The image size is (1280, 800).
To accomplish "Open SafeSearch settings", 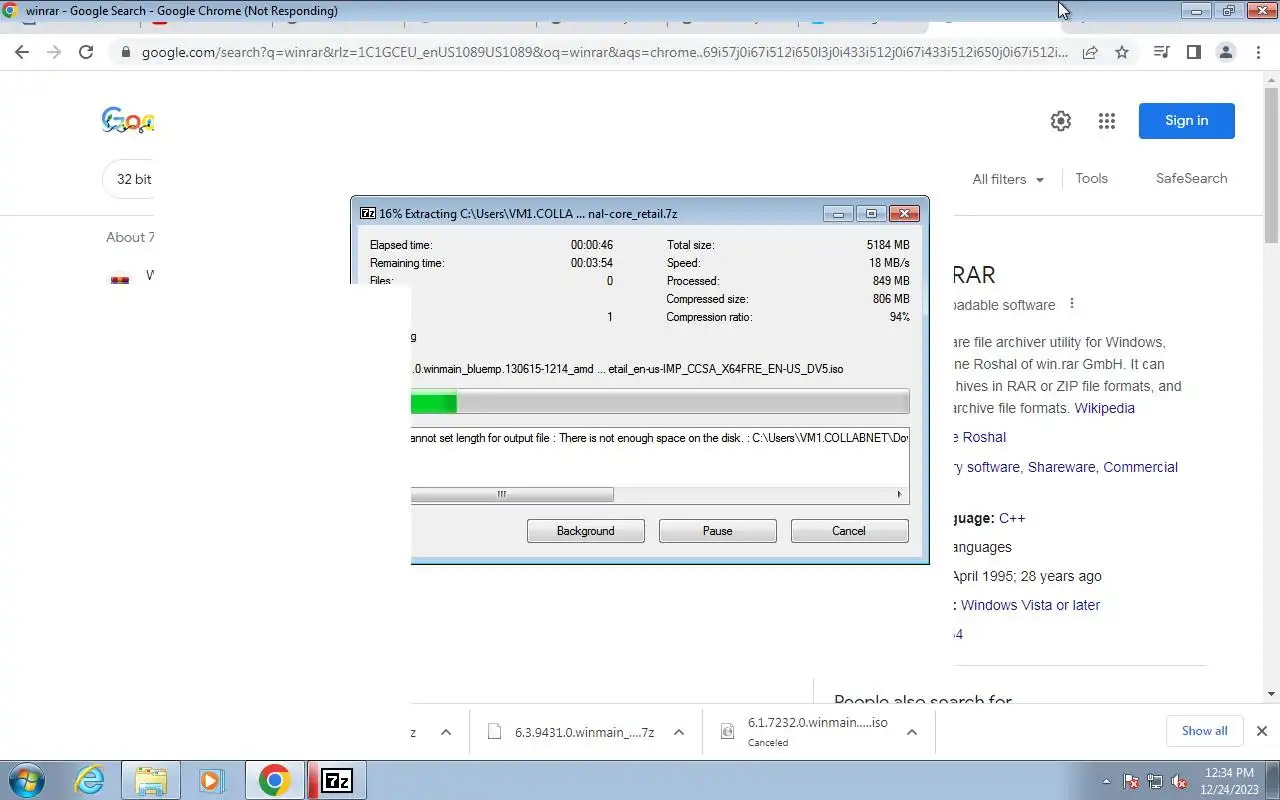I will pos(1191,178).
